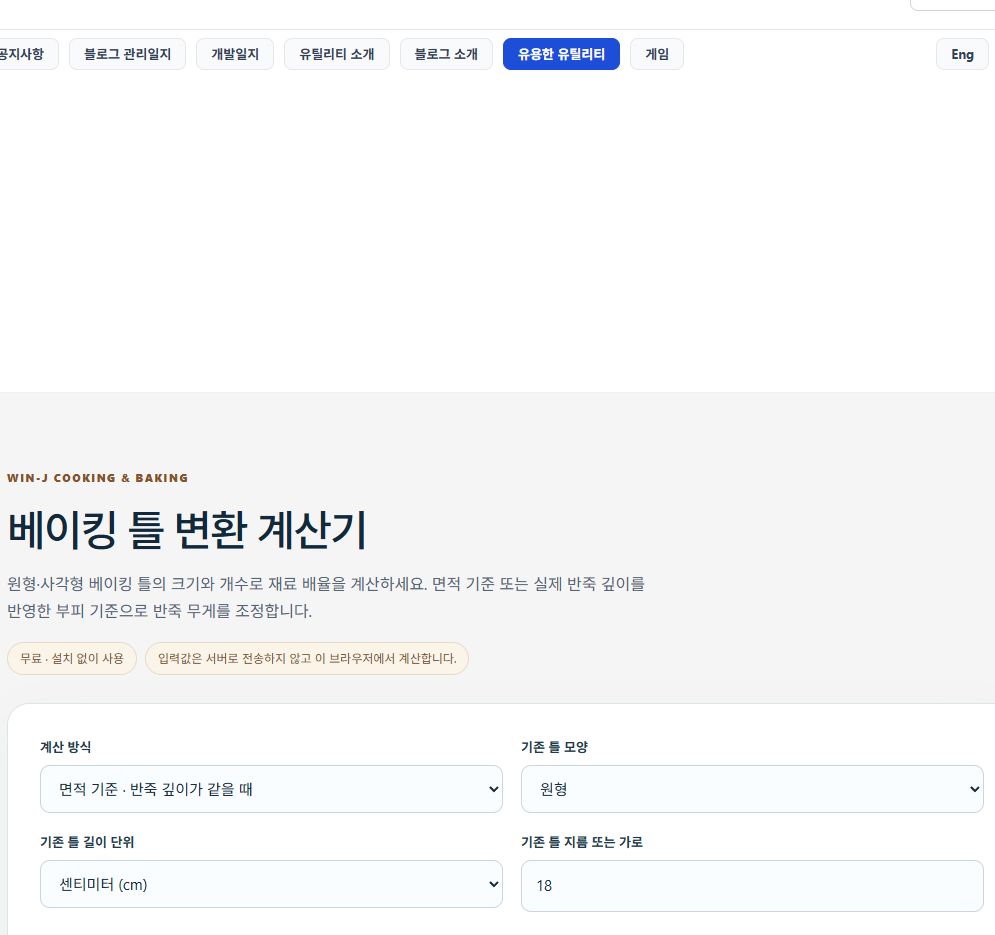The height and width of the screenshot is (935, 995).
Task: Expand the 계산 방식 dropdown
Action: (x=271, y=789)
